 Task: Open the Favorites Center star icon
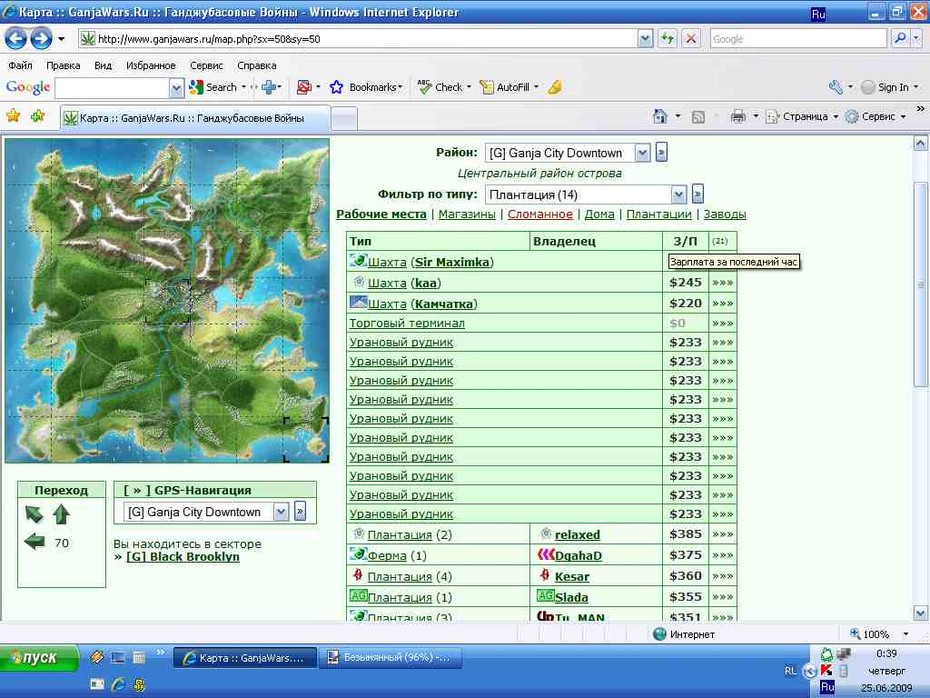click(13, 116)
